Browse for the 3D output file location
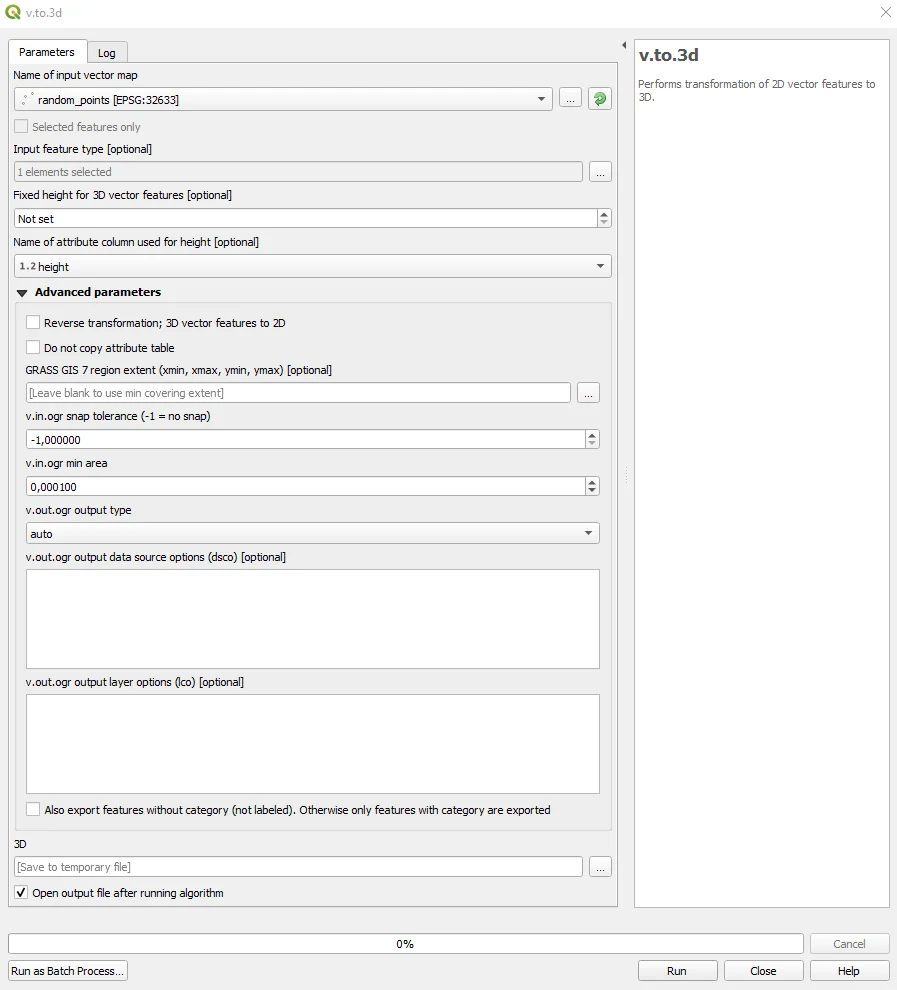Image resolution: width=897 pixels, height=990 pixels. [600, 867]
